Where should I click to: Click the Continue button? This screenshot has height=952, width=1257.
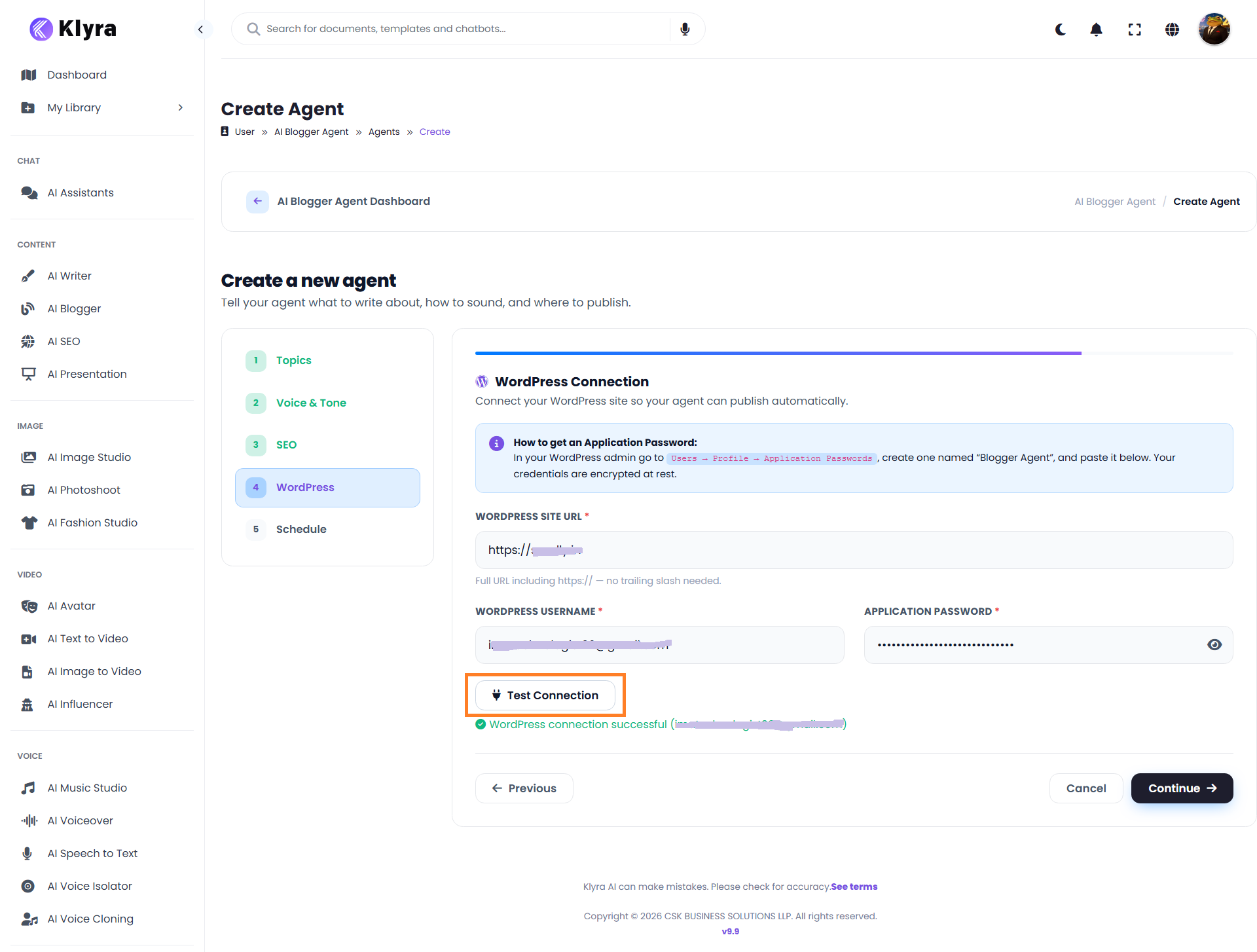coord(1182,788)
